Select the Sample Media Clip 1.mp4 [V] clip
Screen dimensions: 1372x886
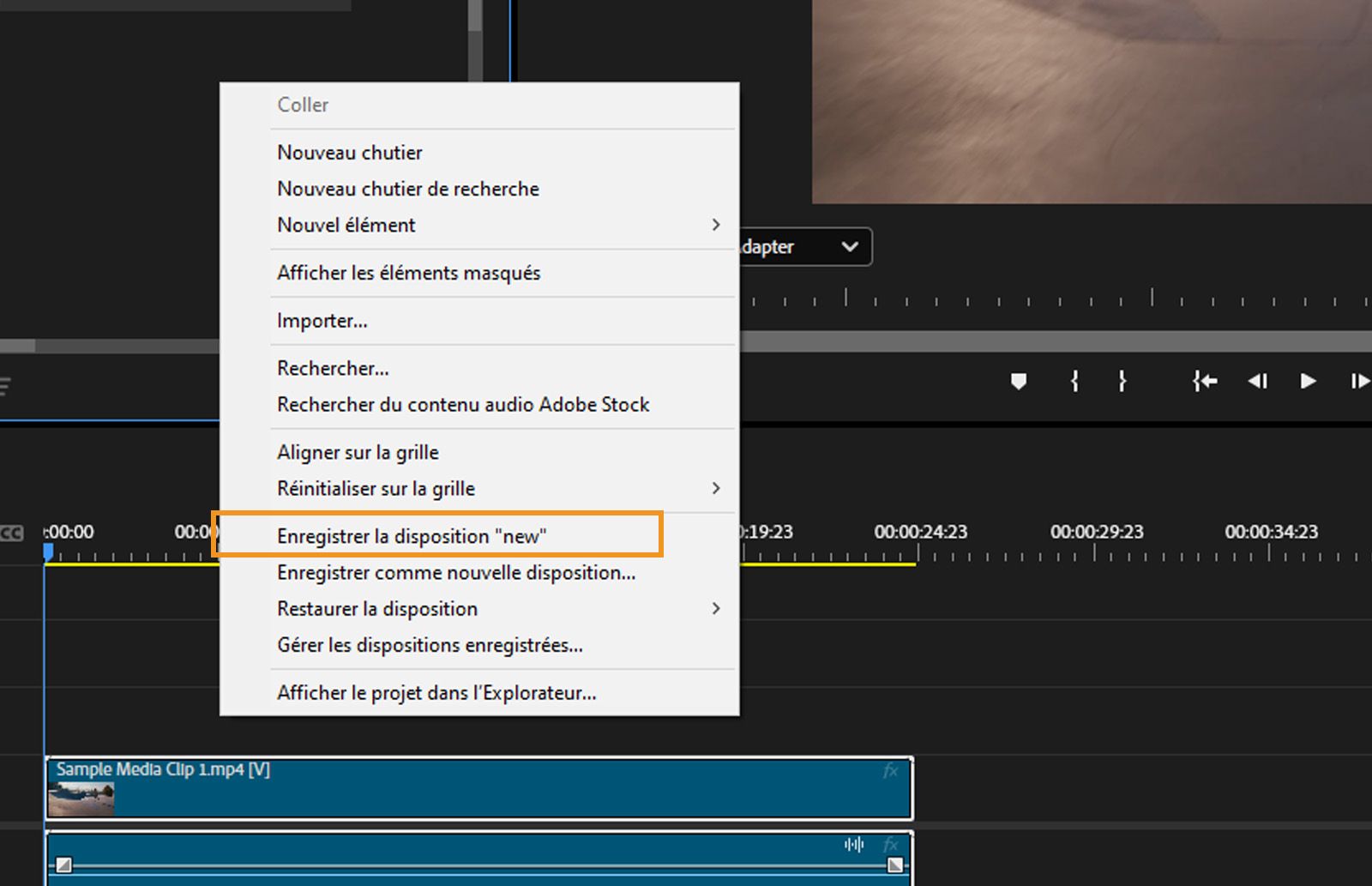(479, 788)
